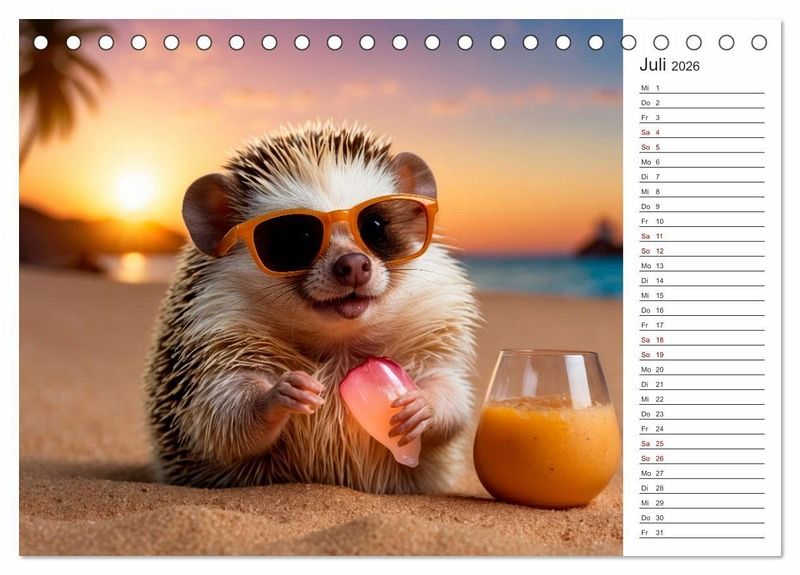Image resolution: width=800 pixels, height=575 pixels.
Task: Select the 'Di 21' date row
Action: click(x=702, y=384)
